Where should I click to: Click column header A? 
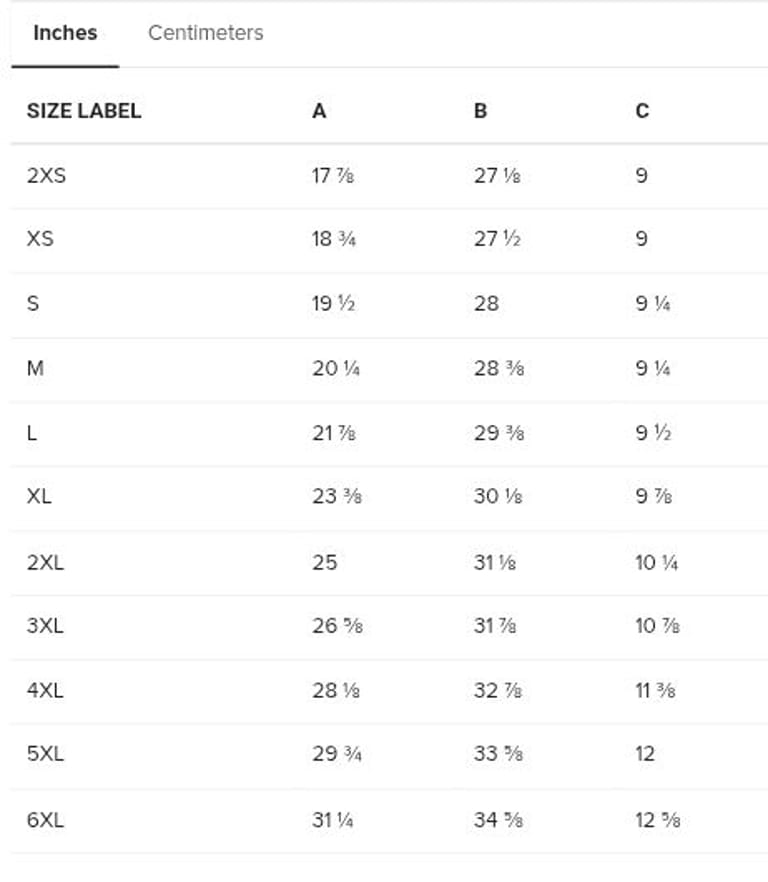tap(319, 111)
